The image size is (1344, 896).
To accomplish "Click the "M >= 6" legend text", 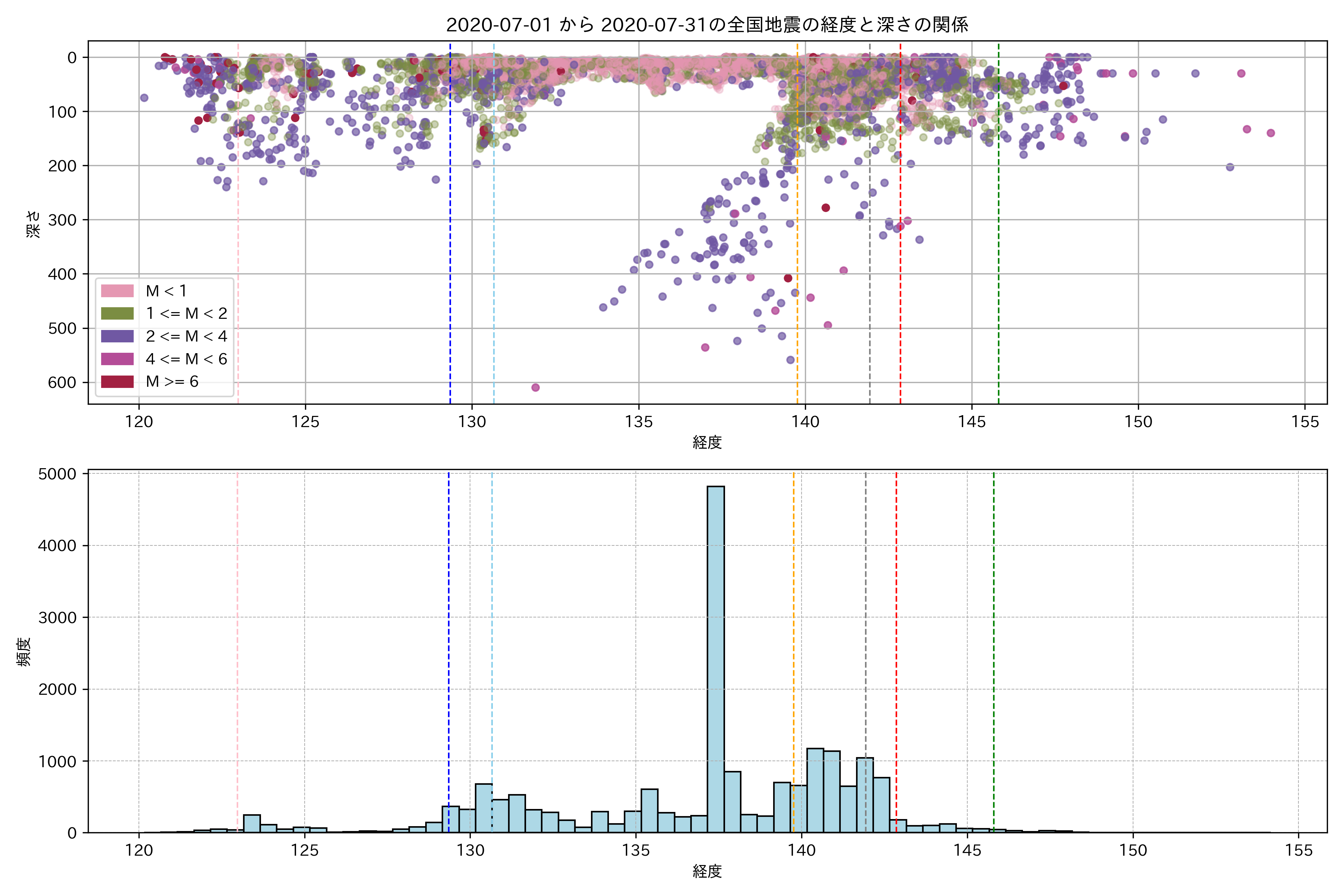I will tap(172, 382).
